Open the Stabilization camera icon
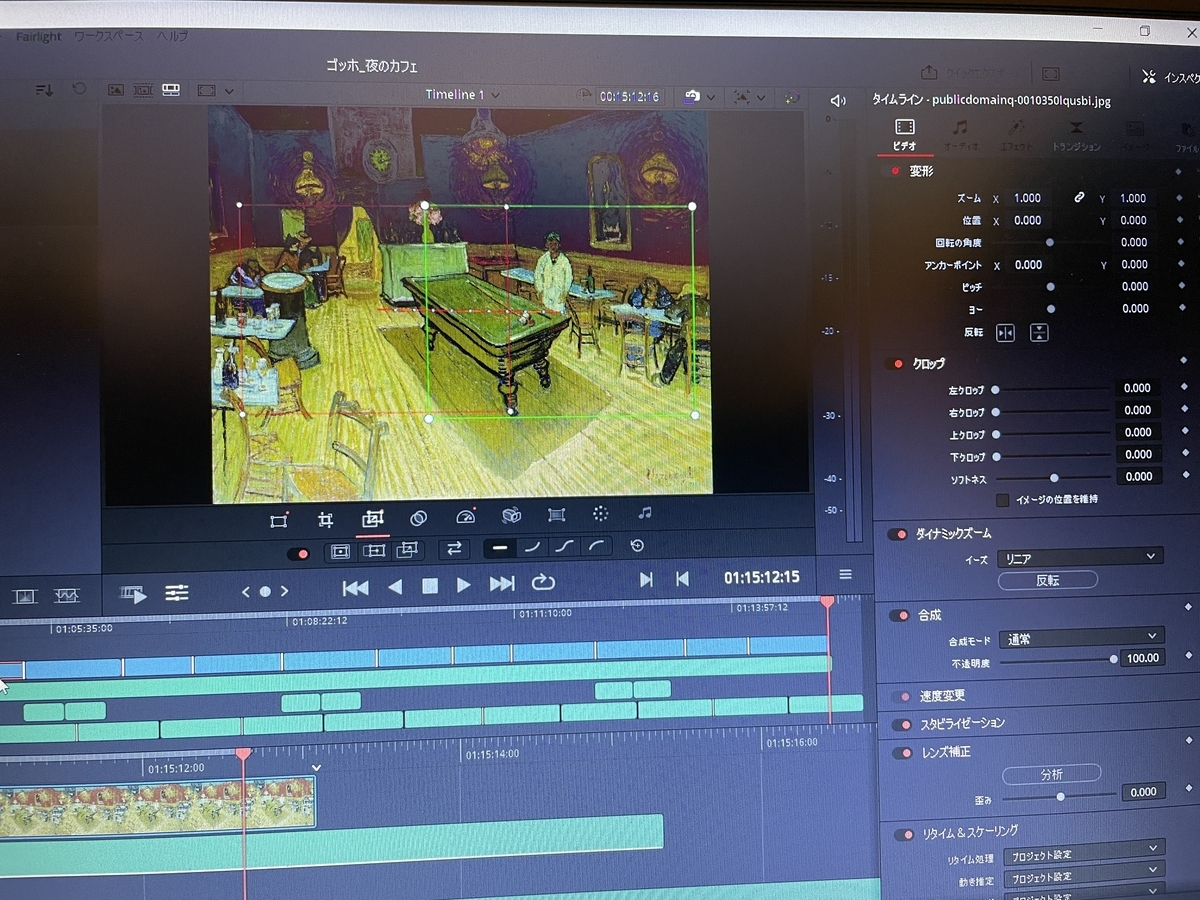Image resolution: width=1200 pixels, height=900 pixels. click(x=511, y=516)
